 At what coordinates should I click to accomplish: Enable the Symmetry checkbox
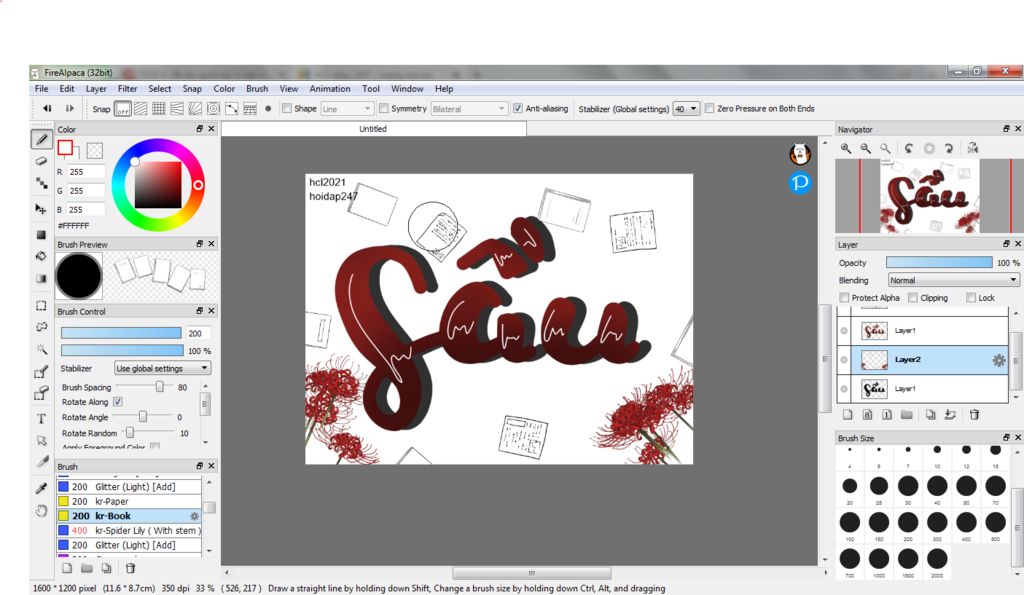(x=384, y=108)
